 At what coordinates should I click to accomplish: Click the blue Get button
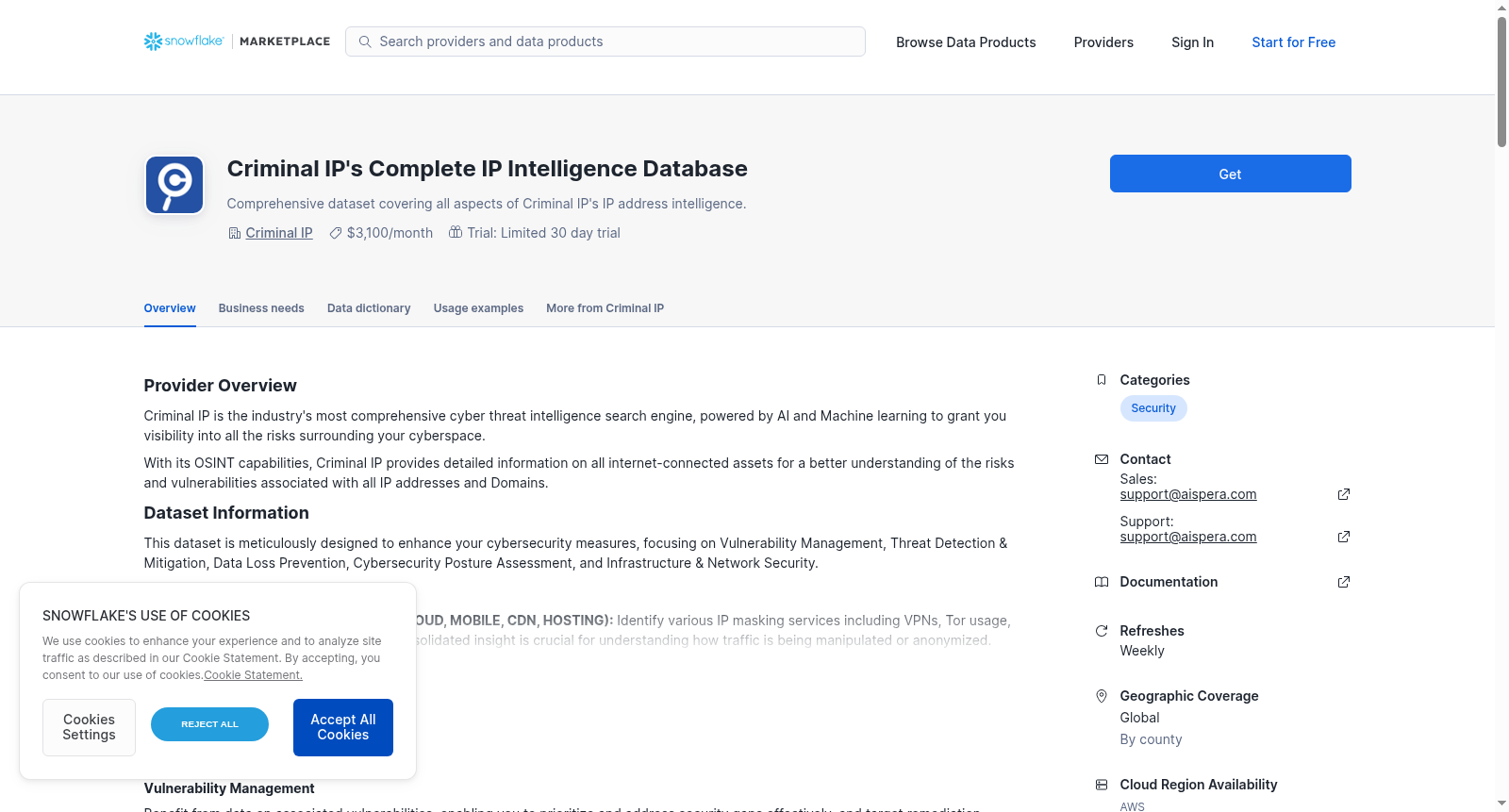pyautogui.click(x=1231, y=174)
